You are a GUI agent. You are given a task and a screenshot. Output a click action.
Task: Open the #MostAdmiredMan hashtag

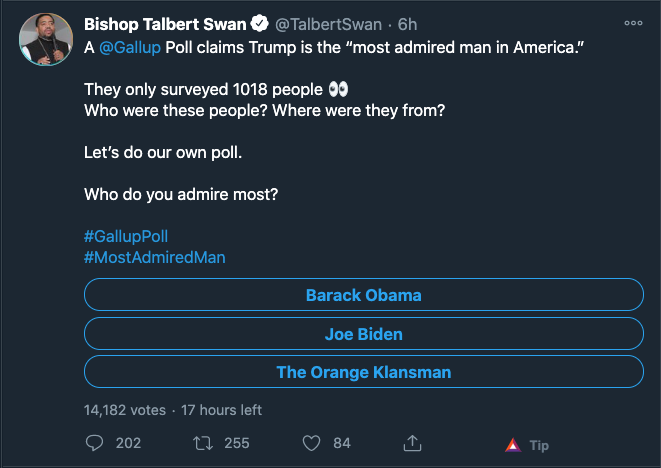pyautogui.click(x=155, y=257)
